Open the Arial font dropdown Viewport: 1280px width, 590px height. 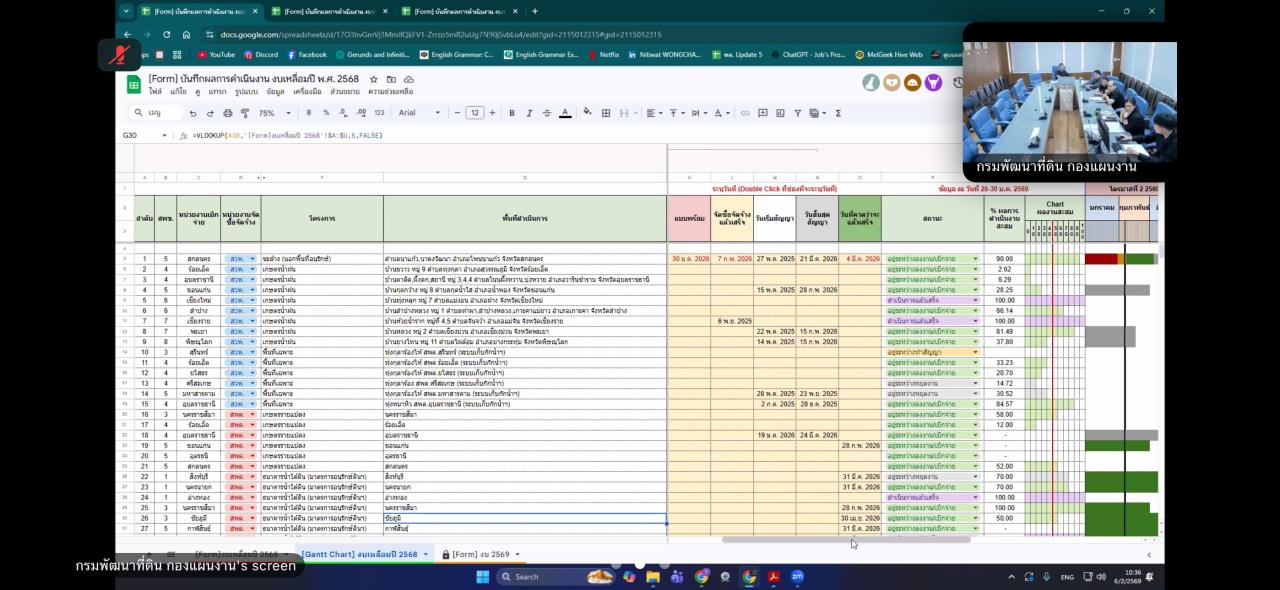420,113
